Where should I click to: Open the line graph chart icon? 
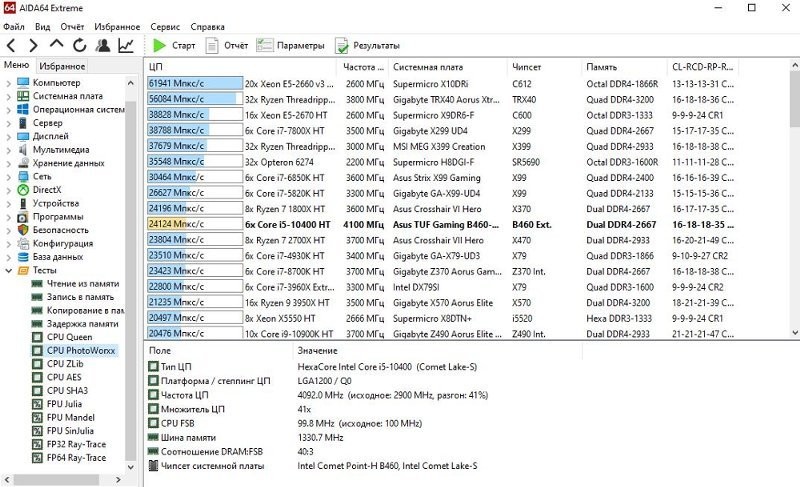pos(126,45)
